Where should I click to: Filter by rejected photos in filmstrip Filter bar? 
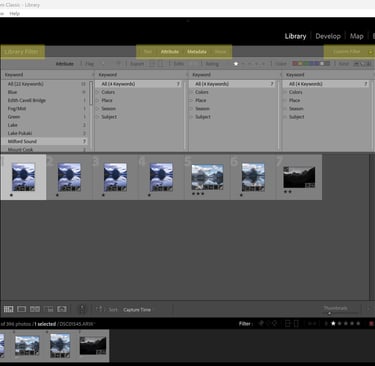[x=275, y=323]
